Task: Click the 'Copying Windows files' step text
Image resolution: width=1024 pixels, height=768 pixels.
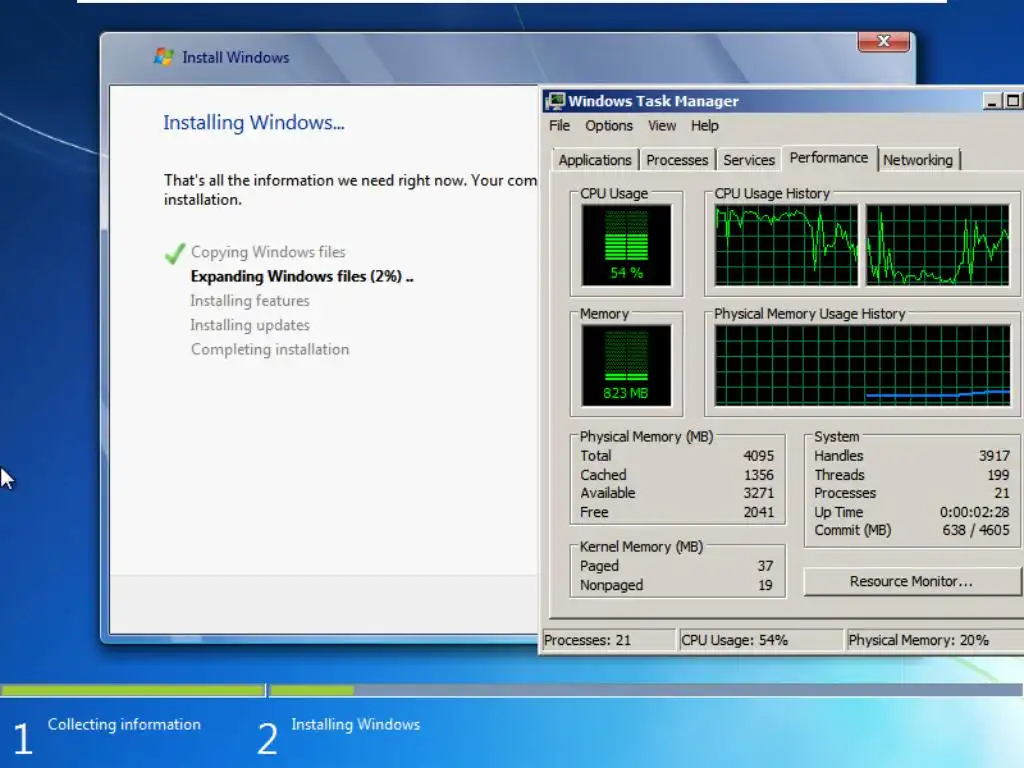Action: (268, 252)
